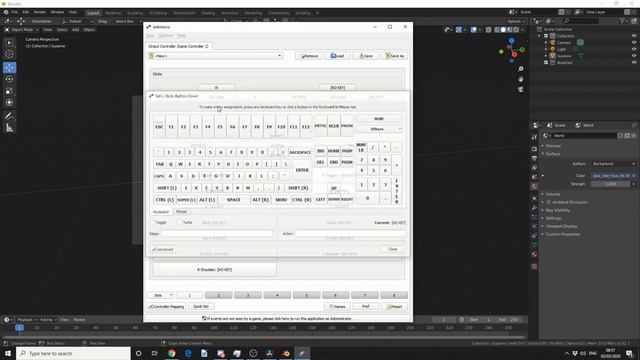The height and width of the screenshot is (360, 640).
Task: Click the viewport navigation axis gizmo
Action: click(x=512, y=50)
